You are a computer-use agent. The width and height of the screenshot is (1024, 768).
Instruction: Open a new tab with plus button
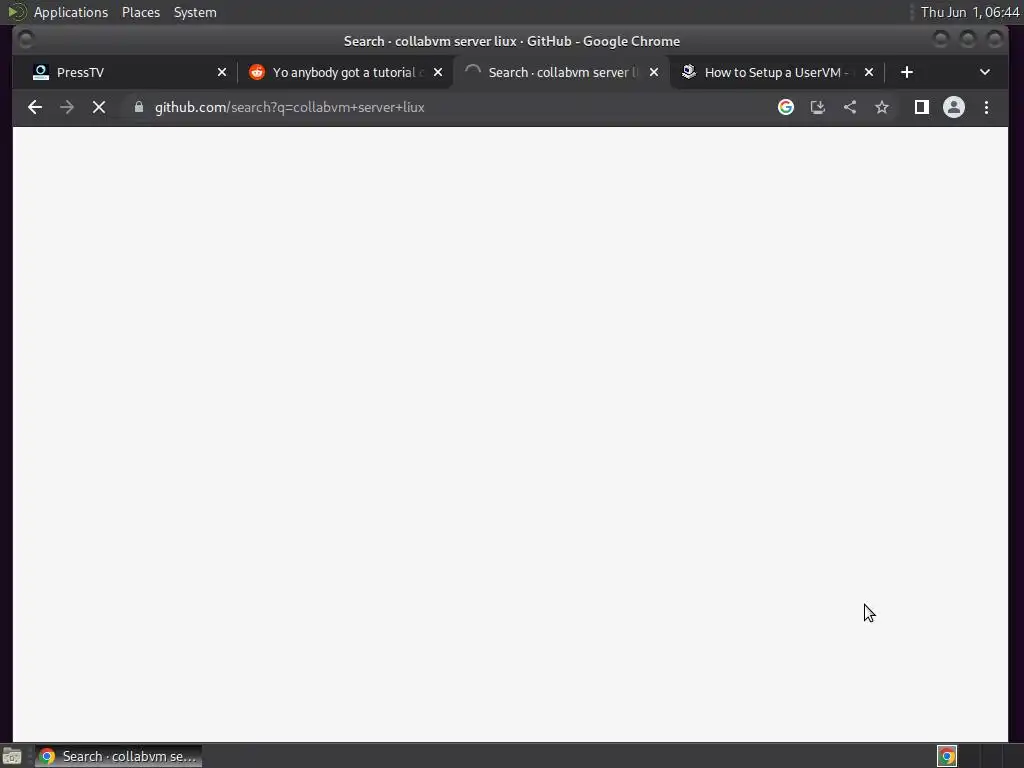coord(906,72)
